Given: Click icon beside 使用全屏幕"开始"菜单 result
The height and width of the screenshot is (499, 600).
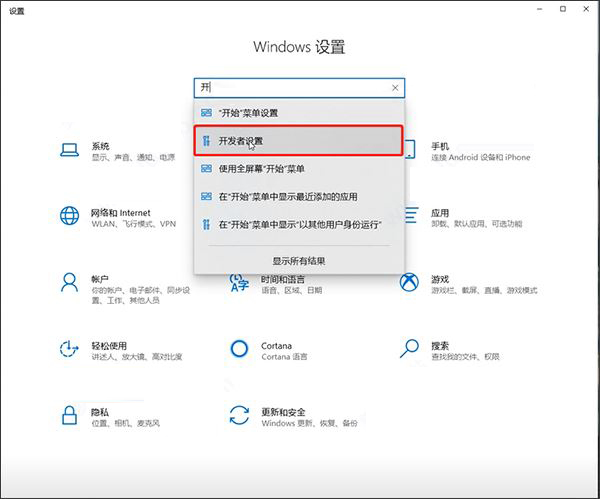Looking at the screenshot, I should click(206, 169).
